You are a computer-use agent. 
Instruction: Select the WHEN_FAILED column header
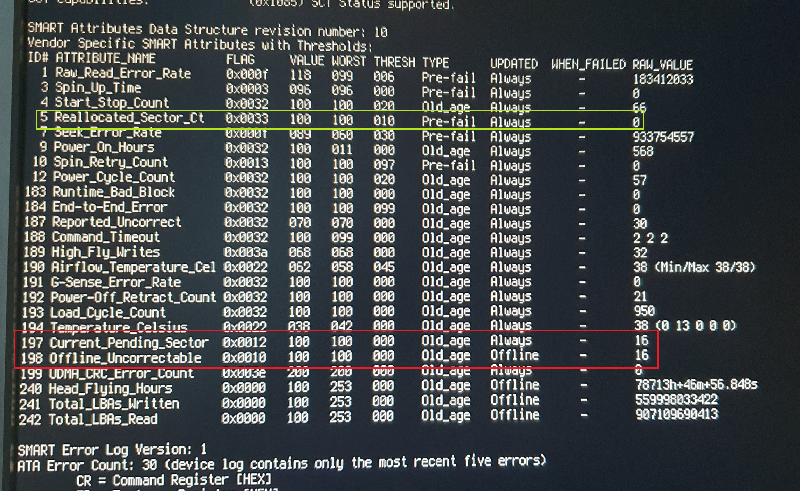coord(587,64)
